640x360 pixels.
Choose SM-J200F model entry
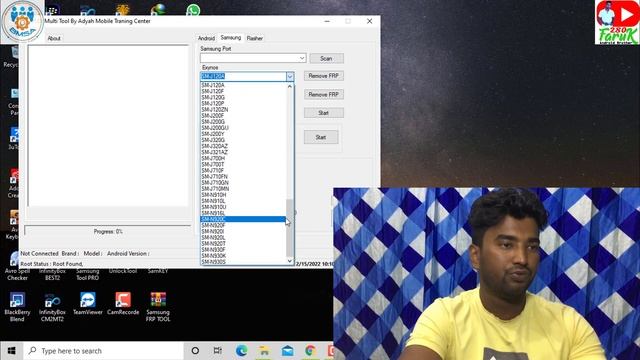243,116
